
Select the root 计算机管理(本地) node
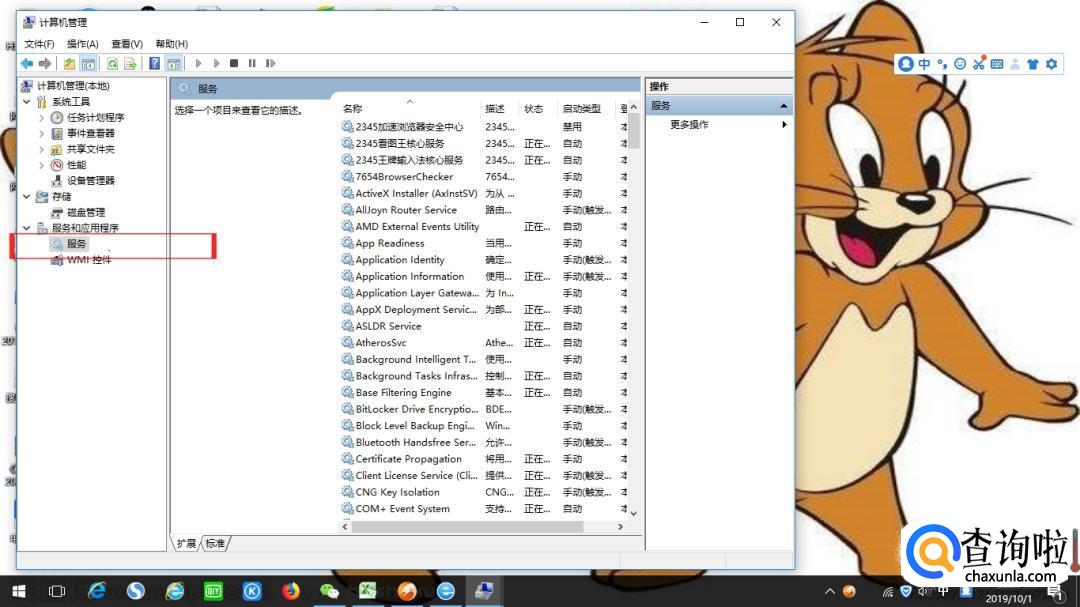coord(73,85)
